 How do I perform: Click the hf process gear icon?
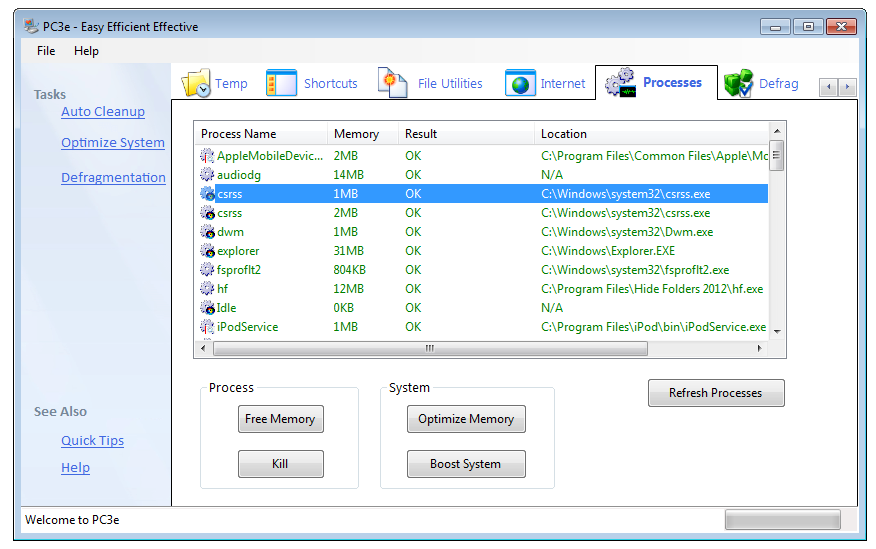(207, 289)
